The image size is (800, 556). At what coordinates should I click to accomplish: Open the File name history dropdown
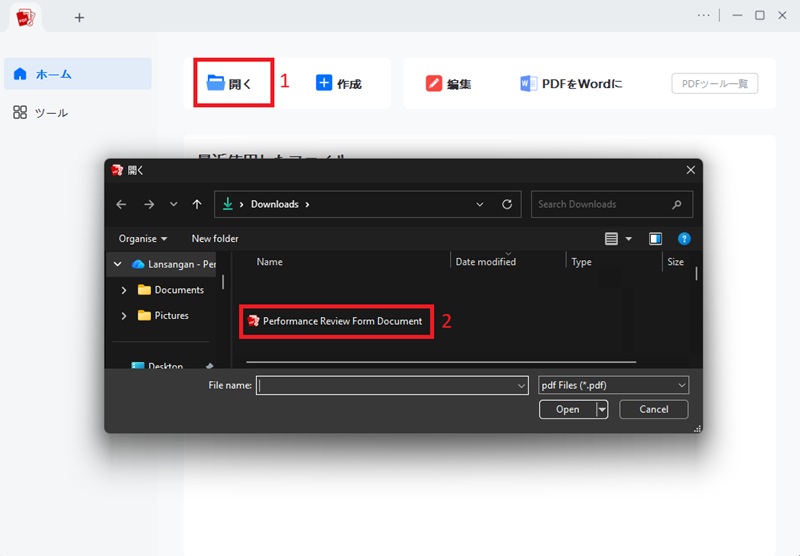click(521, 386)
